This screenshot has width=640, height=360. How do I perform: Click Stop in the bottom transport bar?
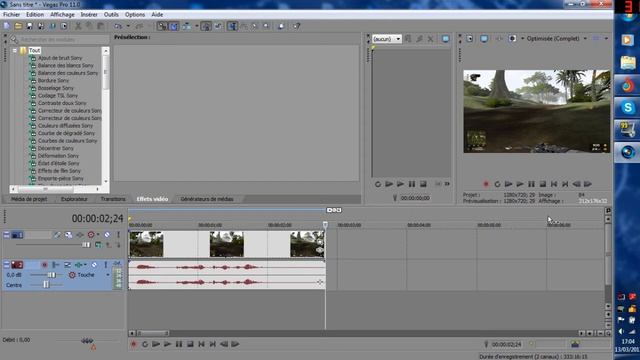click(190, 344)
